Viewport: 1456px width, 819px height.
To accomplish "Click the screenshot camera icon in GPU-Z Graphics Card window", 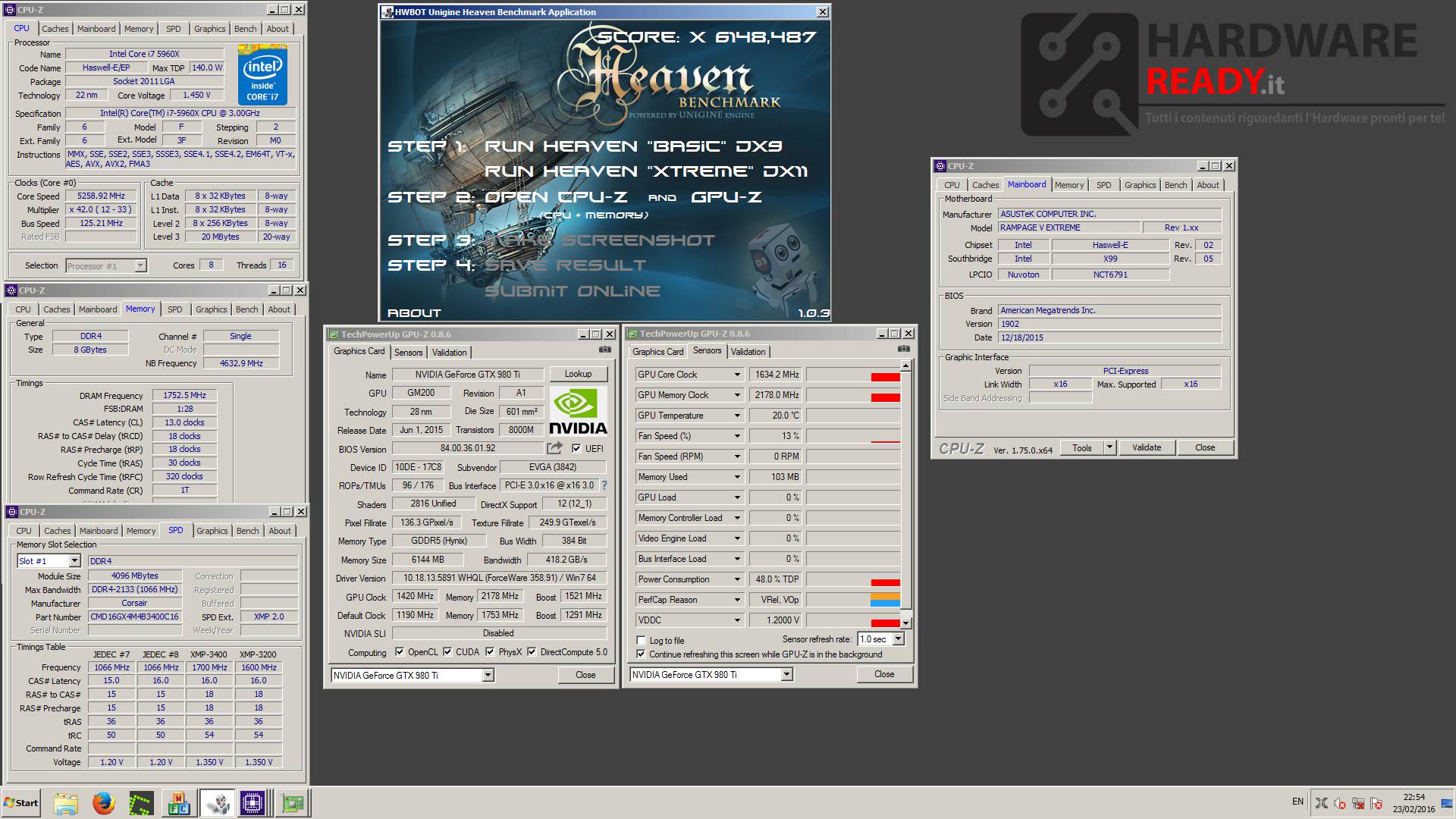I will click(604, 350).
